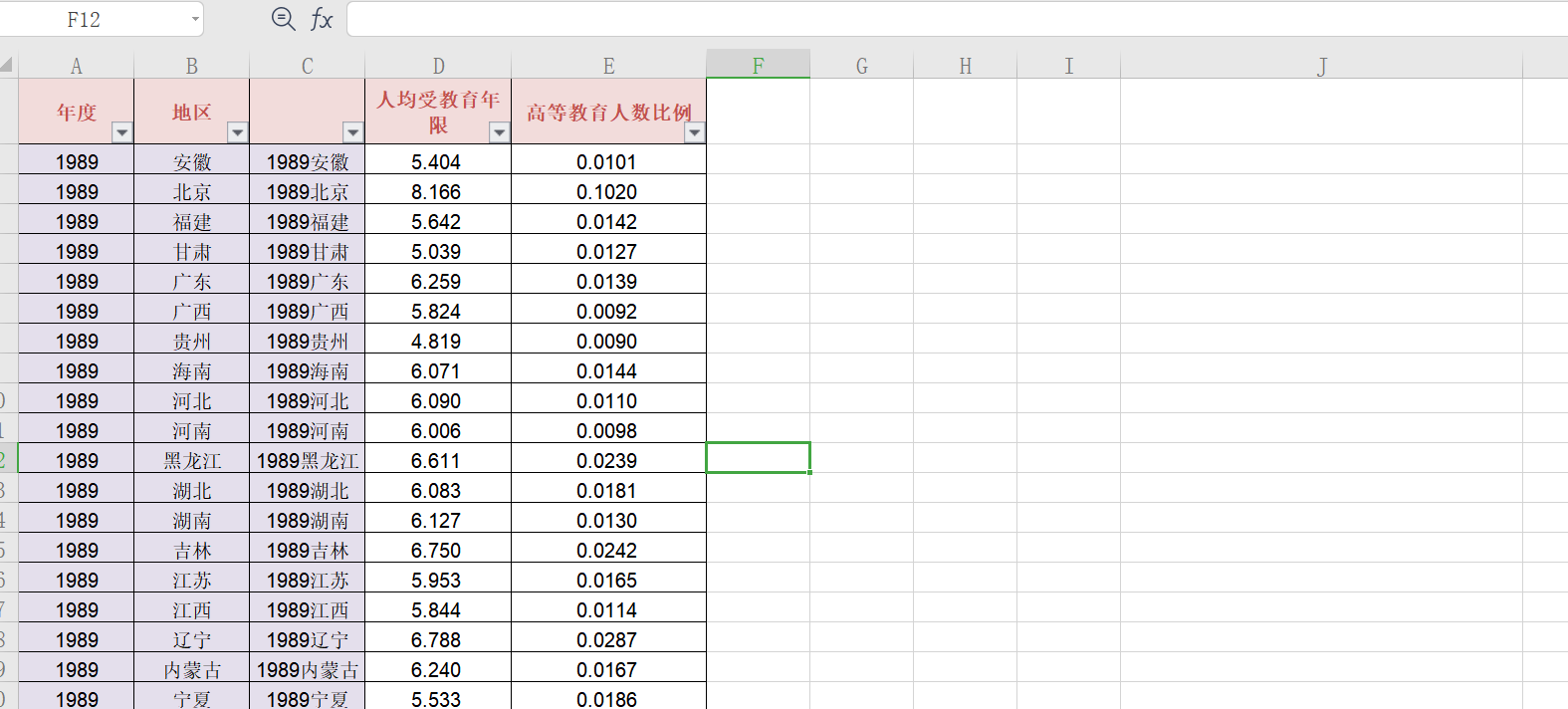Select the cell containing 内蒙古 in column B
The height and width of the screenshot is (709, 1568).
tap(192, 669)
